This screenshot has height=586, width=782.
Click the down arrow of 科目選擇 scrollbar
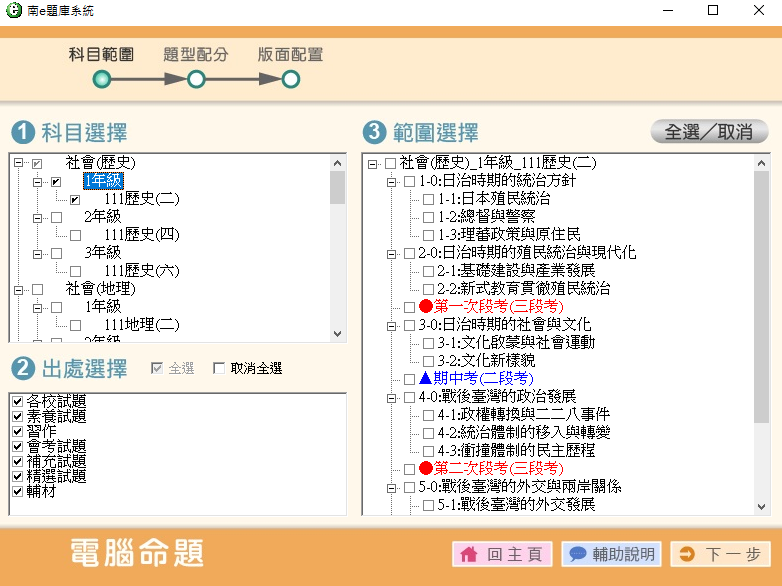pyautogui.click(x=337, y=335)
